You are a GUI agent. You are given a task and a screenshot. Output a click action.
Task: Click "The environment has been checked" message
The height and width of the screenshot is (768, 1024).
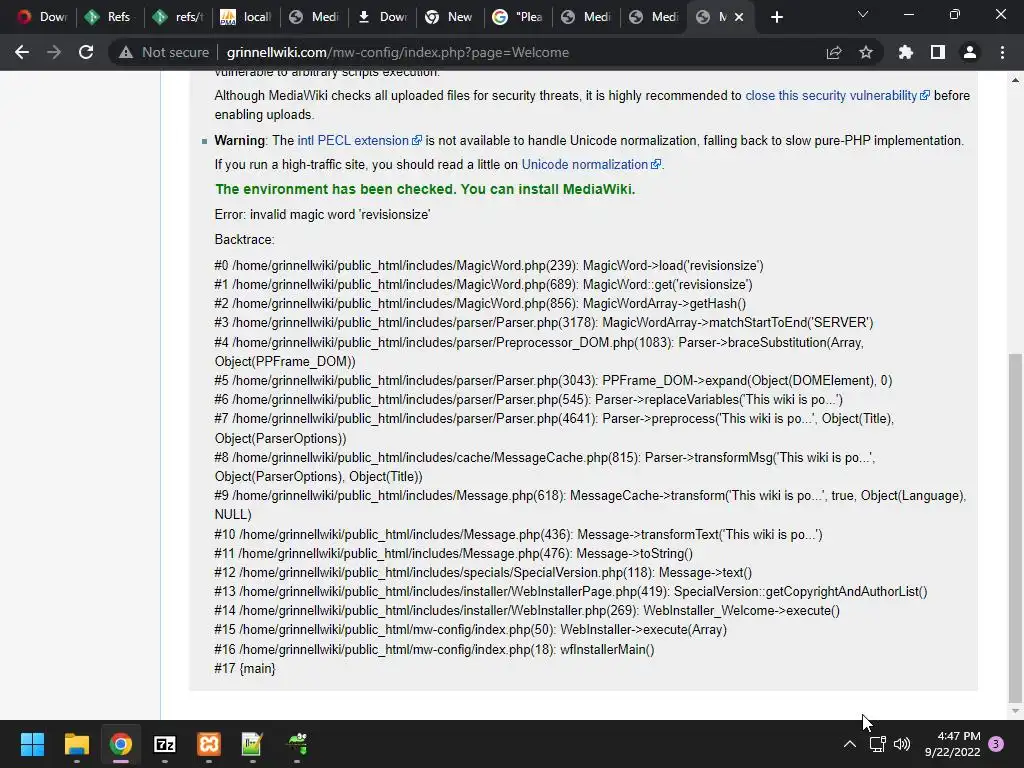(425, 189)
